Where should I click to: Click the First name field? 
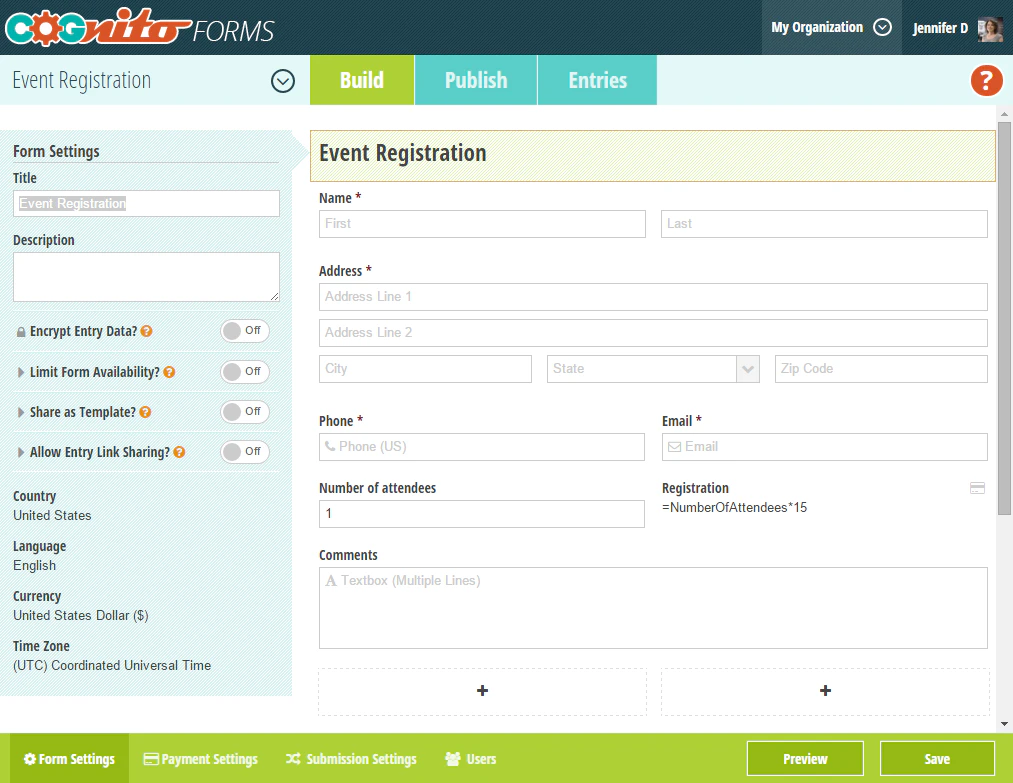[482, 224]
